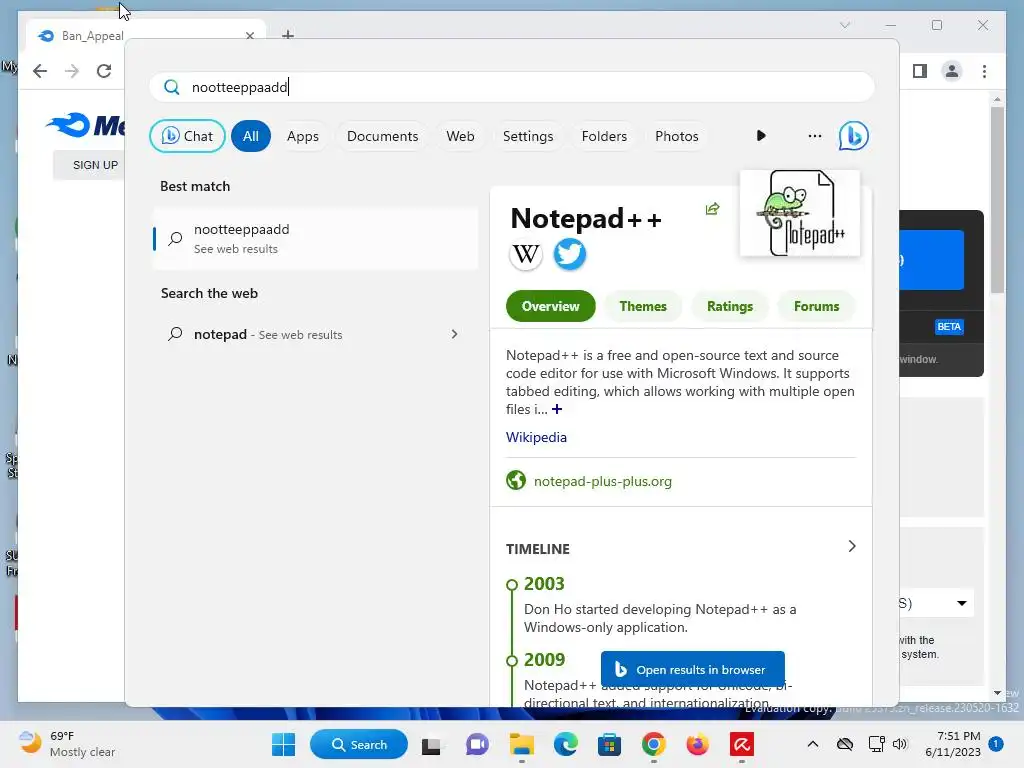Image resolution: width=1024 pixels, height=768 pixels.
Task: Switch to the Overview tab
Action: pos(551,306)
